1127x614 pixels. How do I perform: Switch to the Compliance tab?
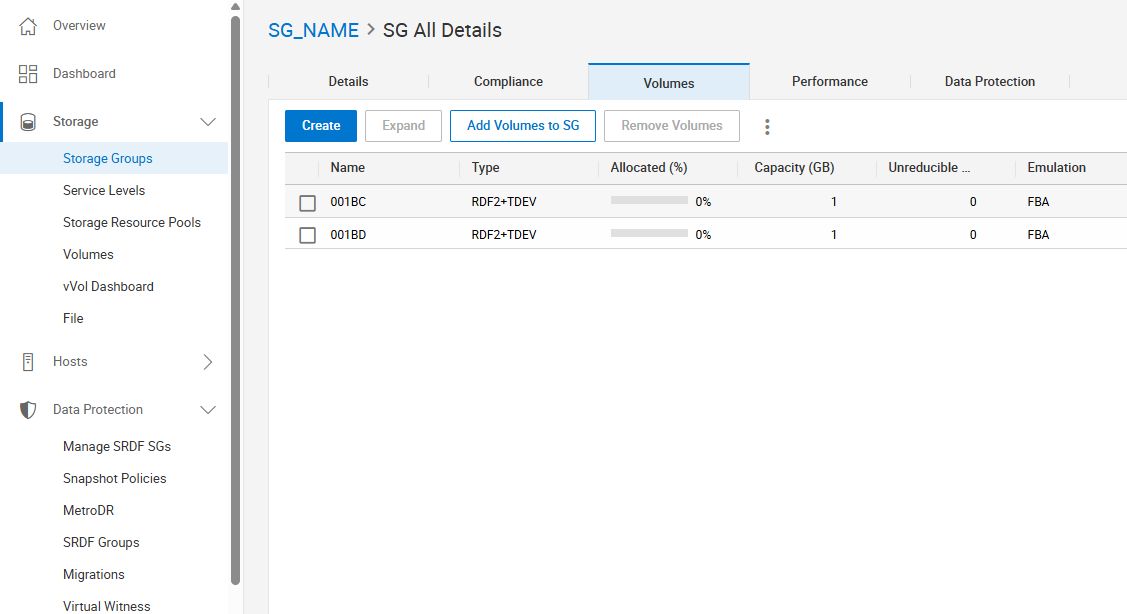[508, 82]
